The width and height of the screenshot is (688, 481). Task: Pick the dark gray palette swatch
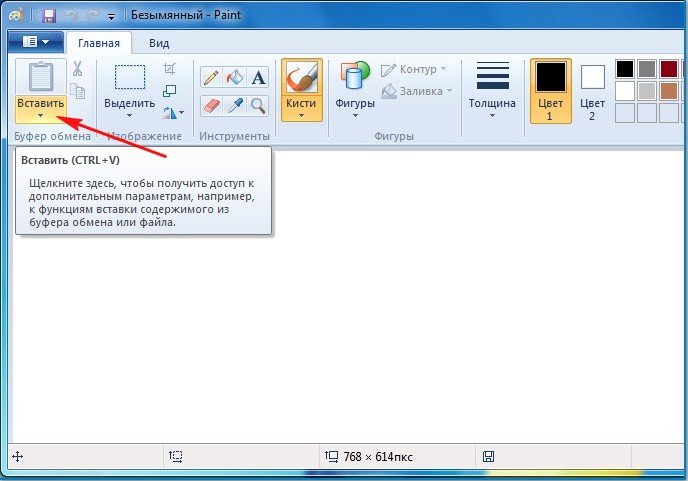(647, 69)
